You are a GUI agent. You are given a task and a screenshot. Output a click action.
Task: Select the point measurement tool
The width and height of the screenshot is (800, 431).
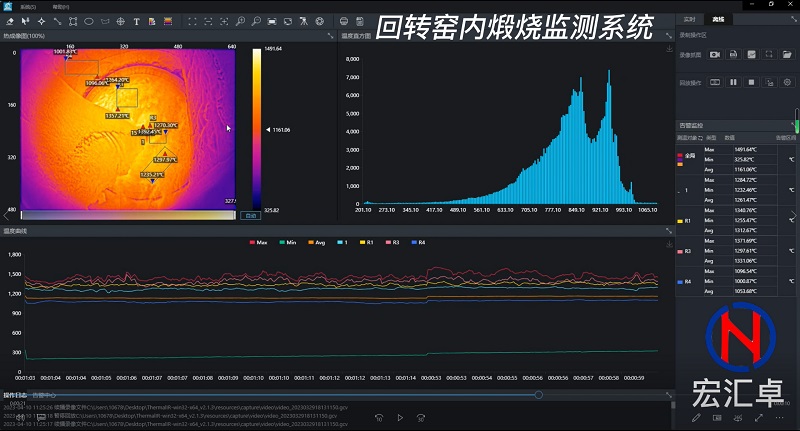pyautogui.click(x=41, y=21)
